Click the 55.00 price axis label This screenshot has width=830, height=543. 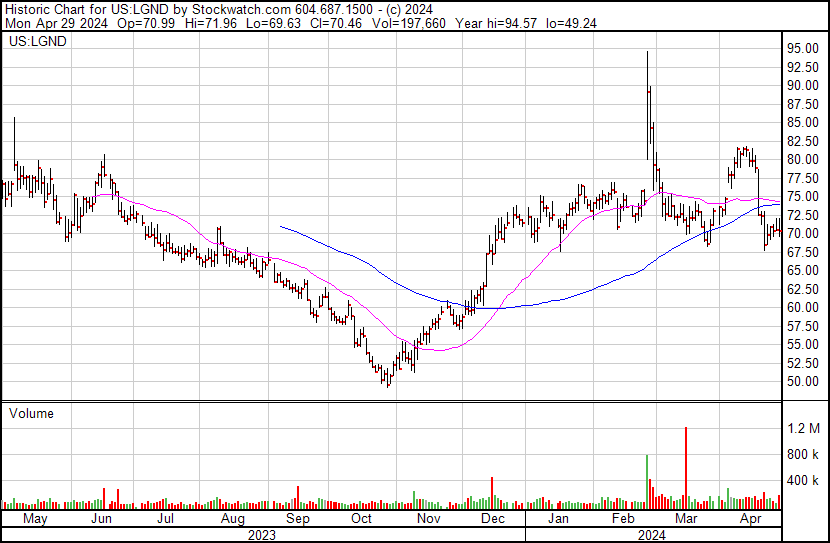803,345
